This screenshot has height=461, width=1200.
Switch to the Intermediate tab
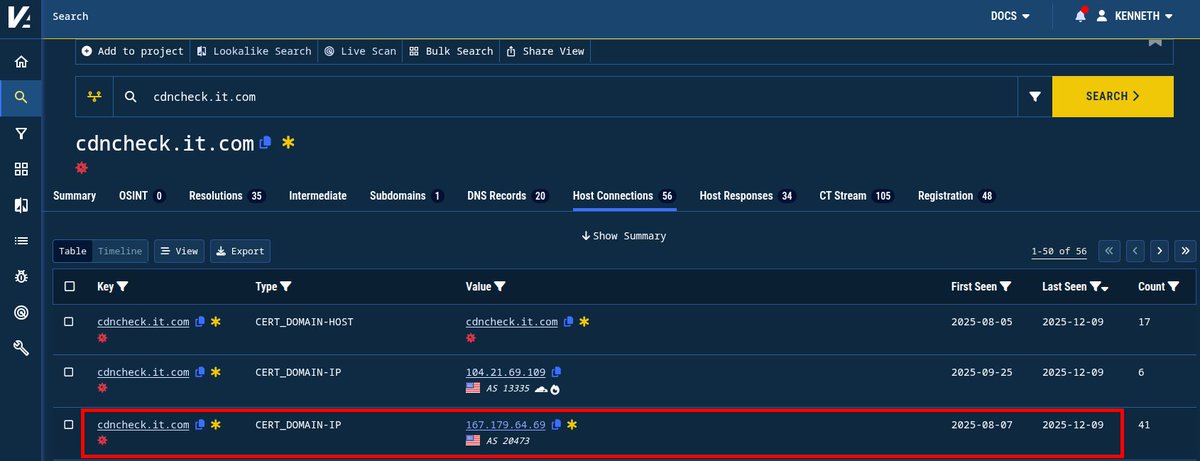317,196
